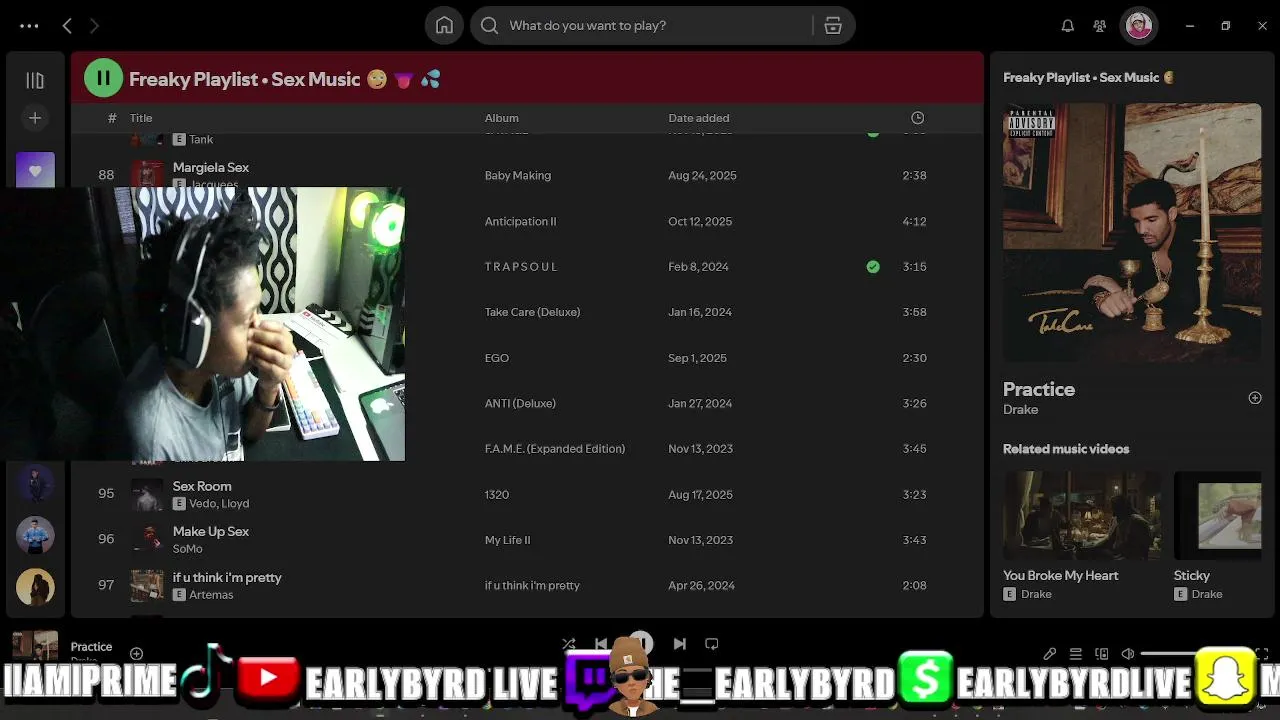Open the Baby Making album link
This screenshot has width=1280, height=720.
[x=518, y=175]
